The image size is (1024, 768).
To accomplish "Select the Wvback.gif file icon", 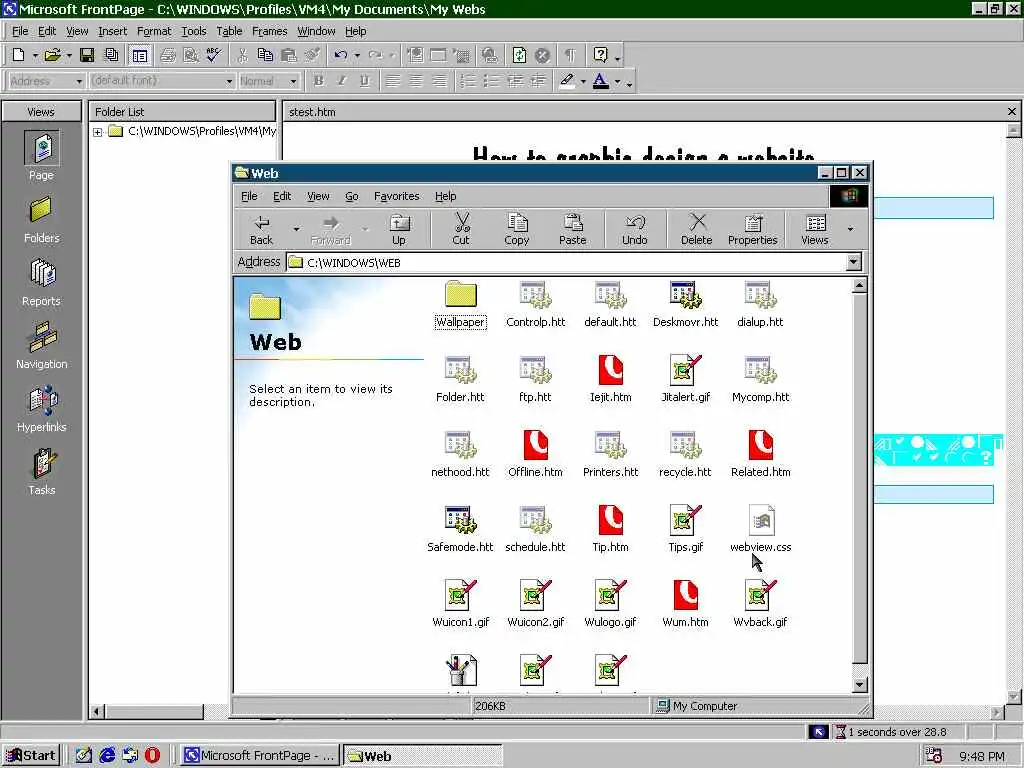I will tap(760, 604).
